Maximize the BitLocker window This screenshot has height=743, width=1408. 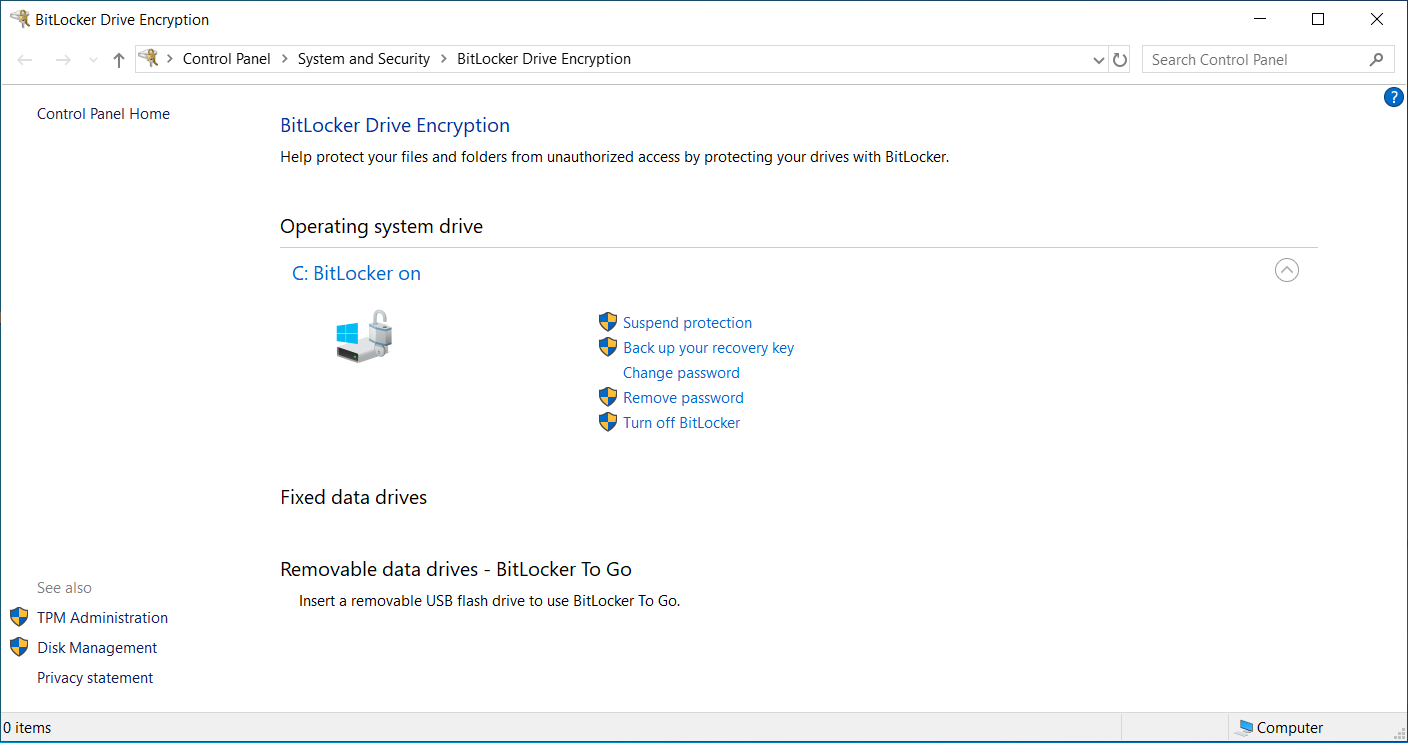click(1318, 19)
